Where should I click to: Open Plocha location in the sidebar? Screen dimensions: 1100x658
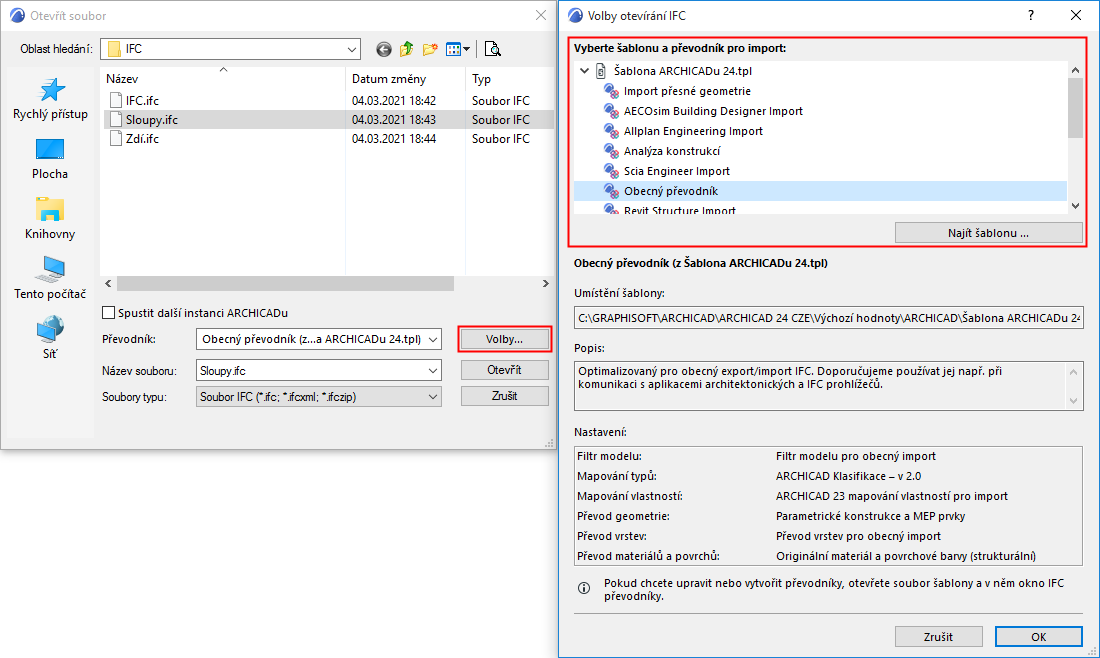50,159
